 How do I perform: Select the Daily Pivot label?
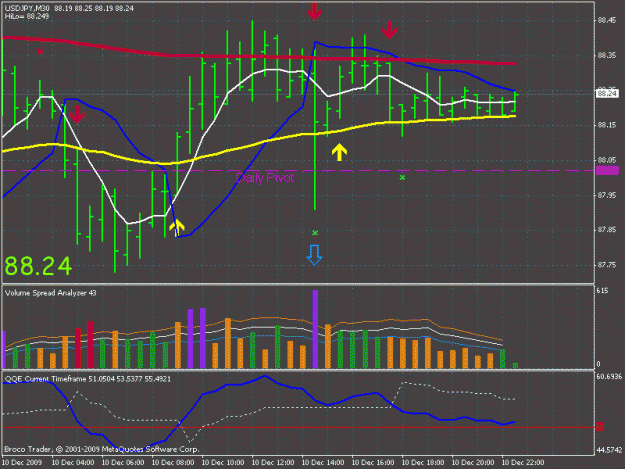point(265,178)
